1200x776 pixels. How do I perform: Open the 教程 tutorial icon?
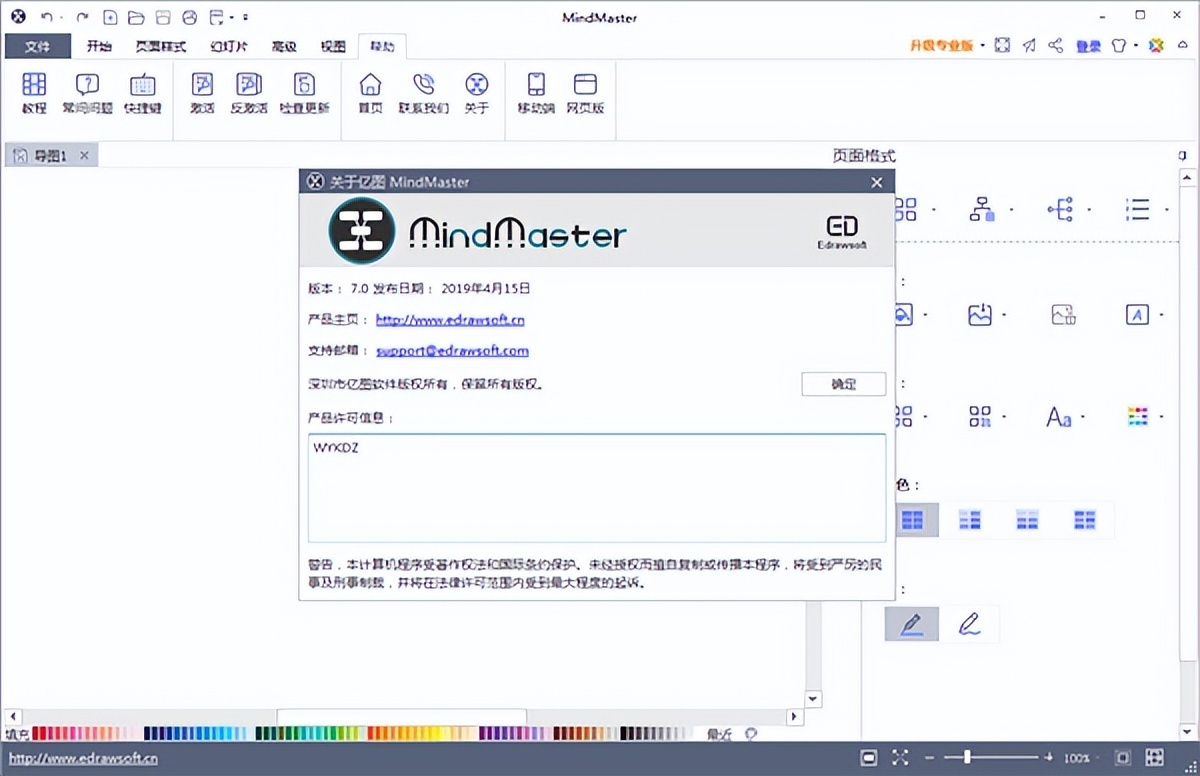[x=34, y=93]
